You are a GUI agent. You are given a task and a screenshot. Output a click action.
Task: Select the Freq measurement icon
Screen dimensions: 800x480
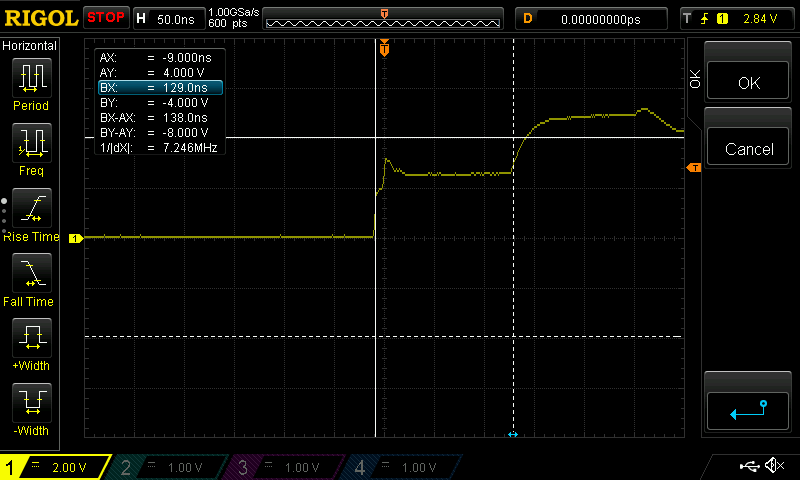click(x=31, y=148)
